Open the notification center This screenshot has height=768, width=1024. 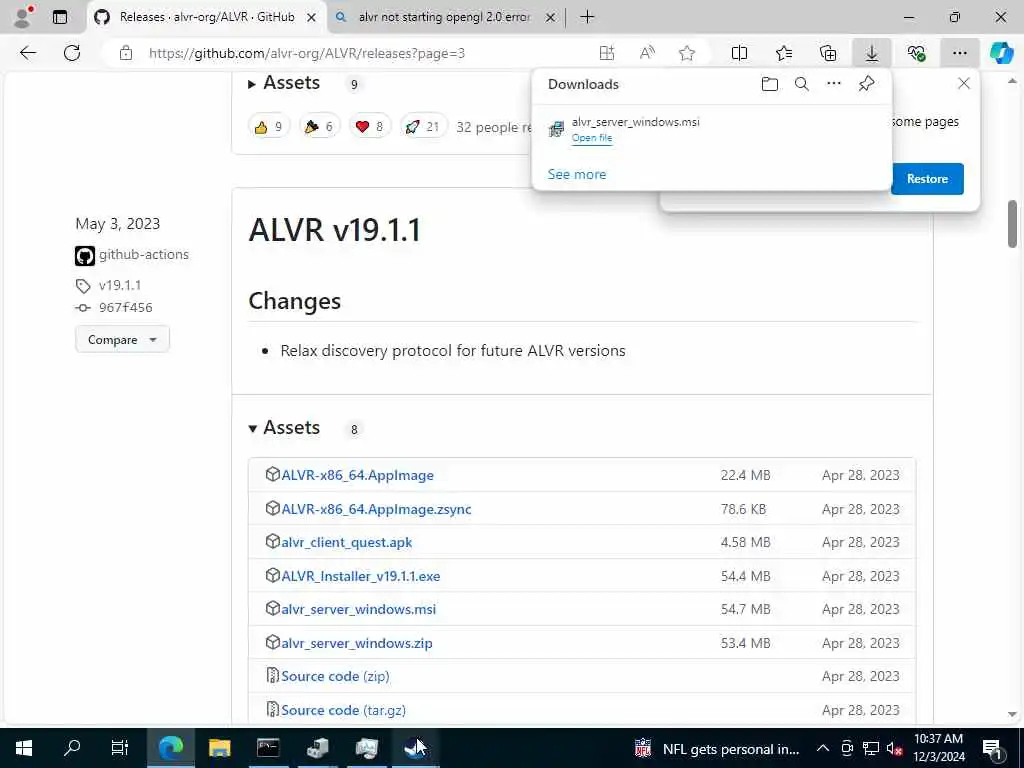[992, 748]
